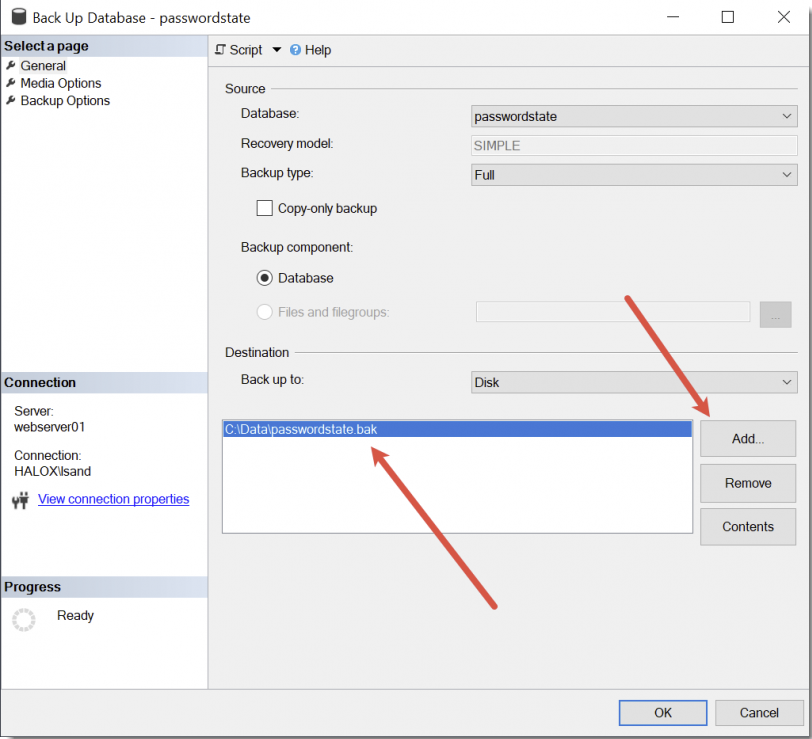Click the connection plug icon
812x739 pixels.
point(21,500)
